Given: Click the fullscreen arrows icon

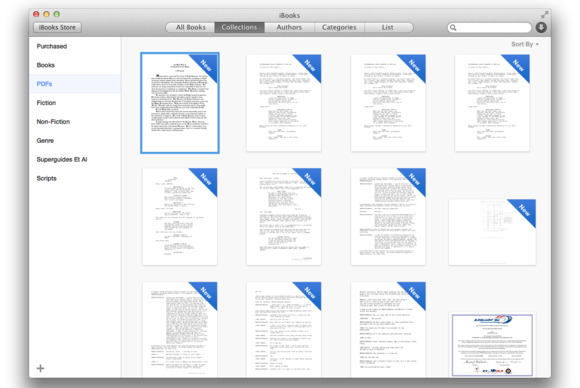Looking at the screenshot, I should [x=544, y=15].
